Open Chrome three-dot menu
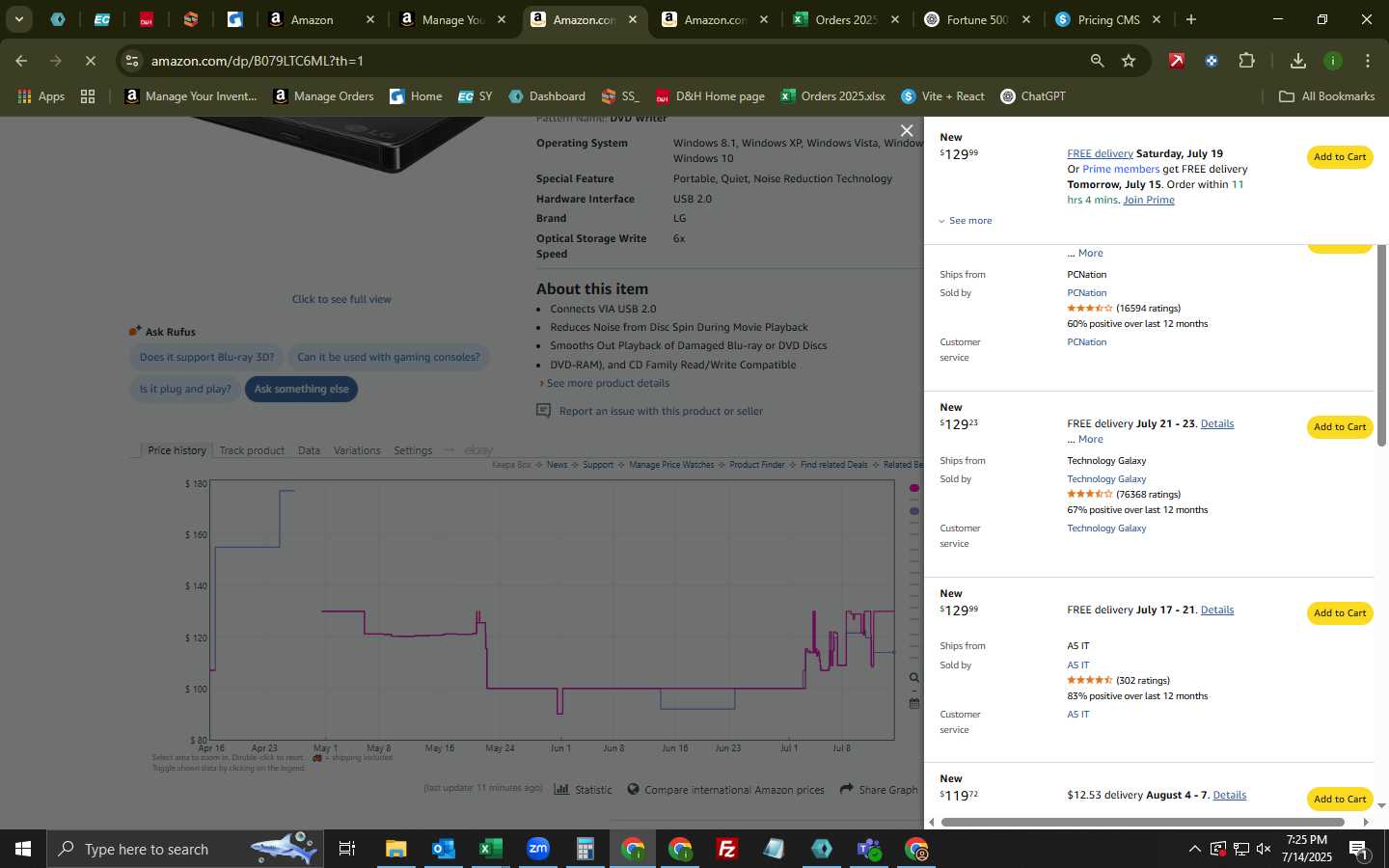 (1367, 61)
